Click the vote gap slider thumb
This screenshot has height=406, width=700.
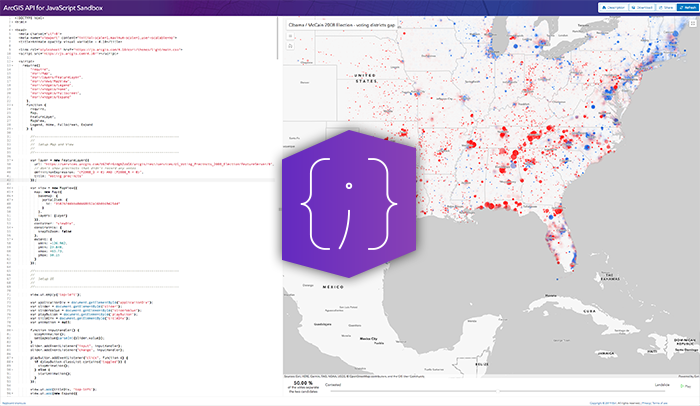(x=498, y=391)
